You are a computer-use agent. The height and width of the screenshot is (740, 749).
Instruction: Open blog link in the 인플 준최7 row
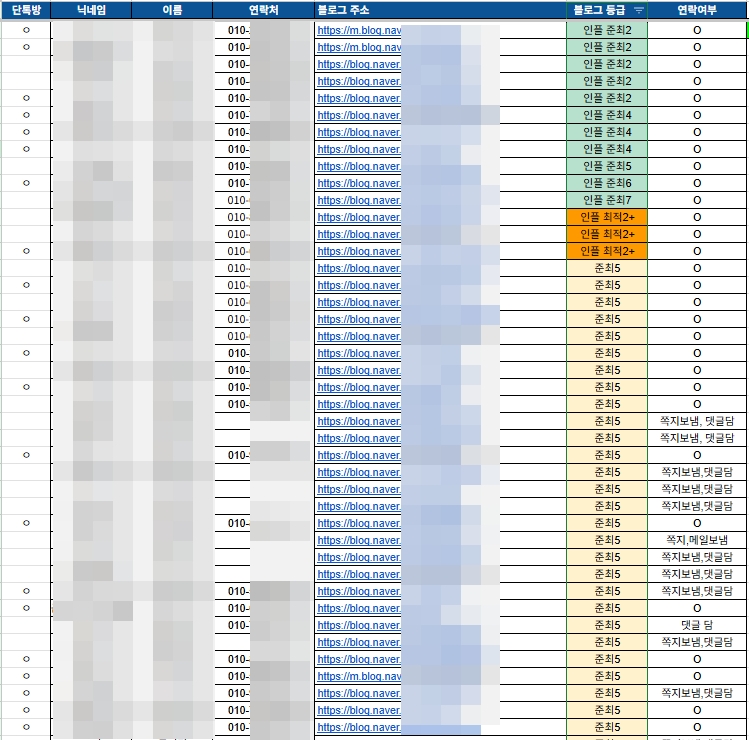click(359, 200)
